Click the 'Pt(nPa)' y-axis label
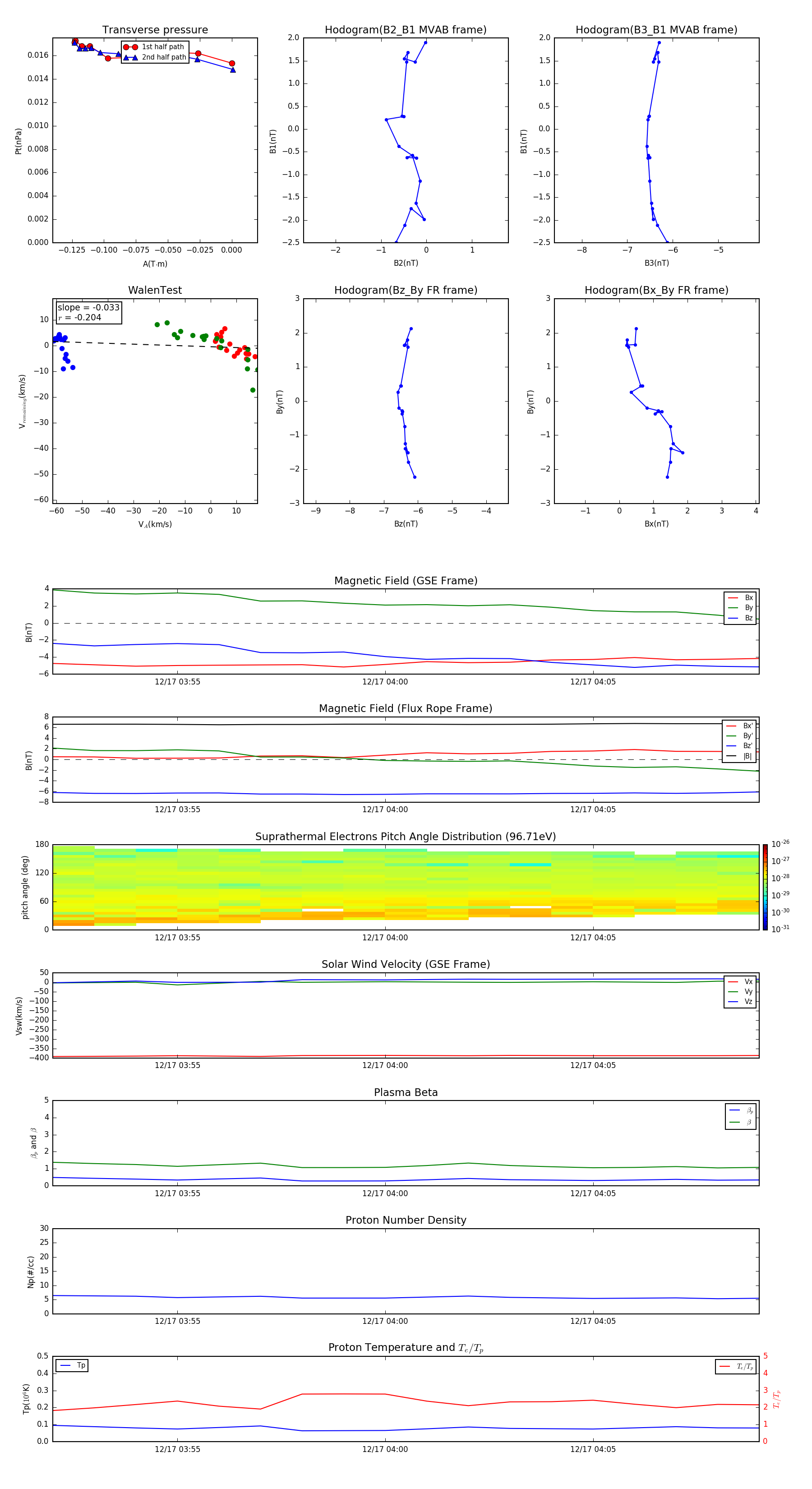The height and width of the screenshot is (1489, 812). coord(18,141)
